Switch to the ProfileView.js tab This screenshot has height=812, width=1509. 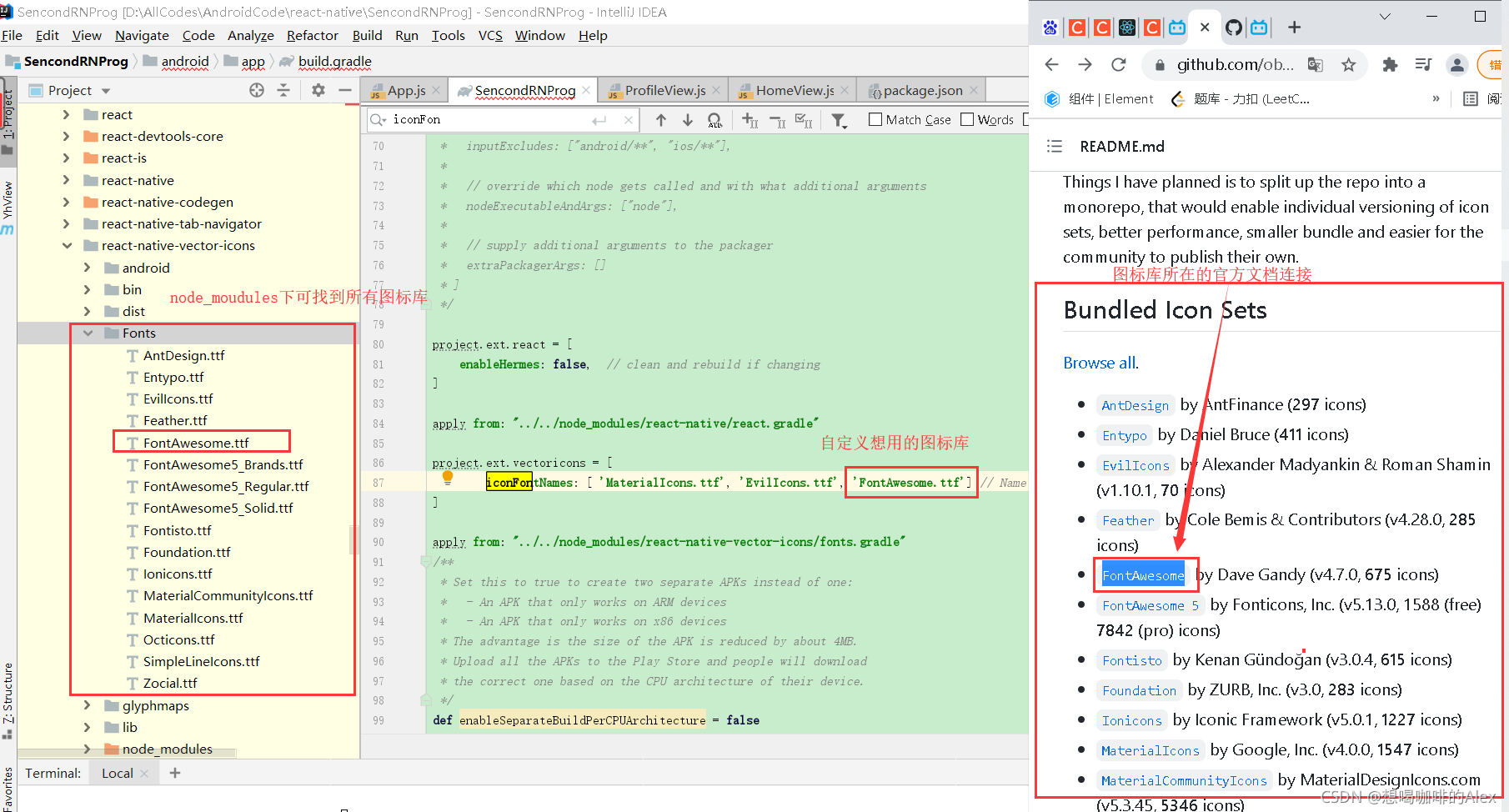tap(665, 90)
